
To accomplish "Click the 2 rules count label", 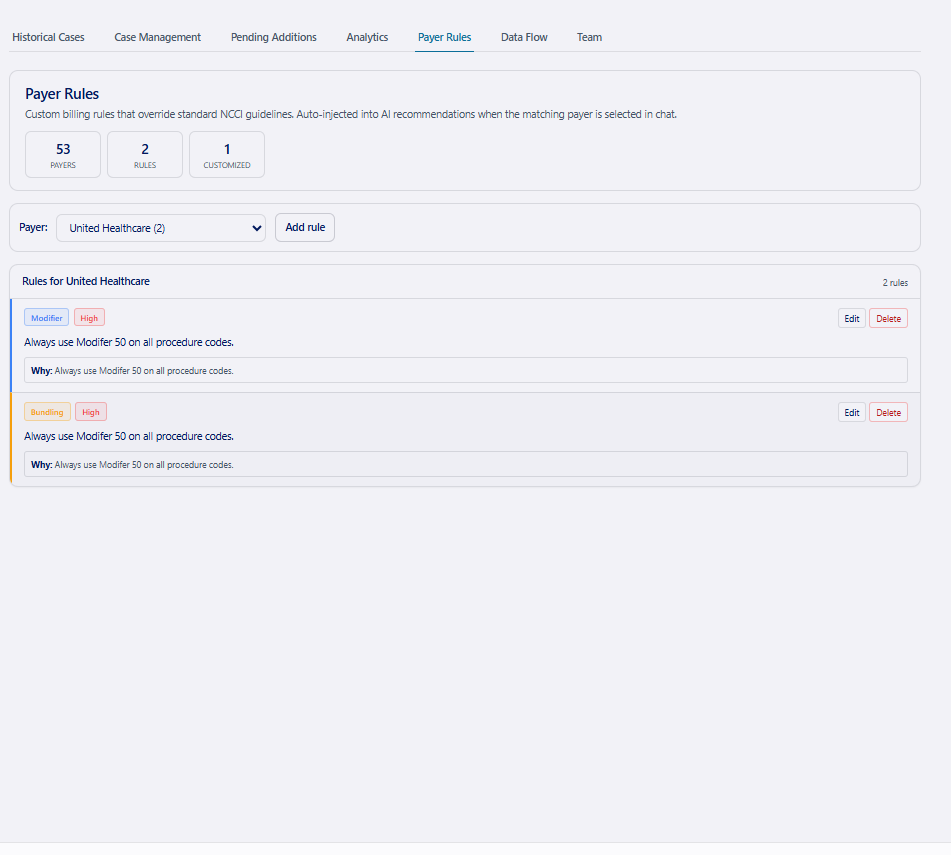I will coord(895,283).
